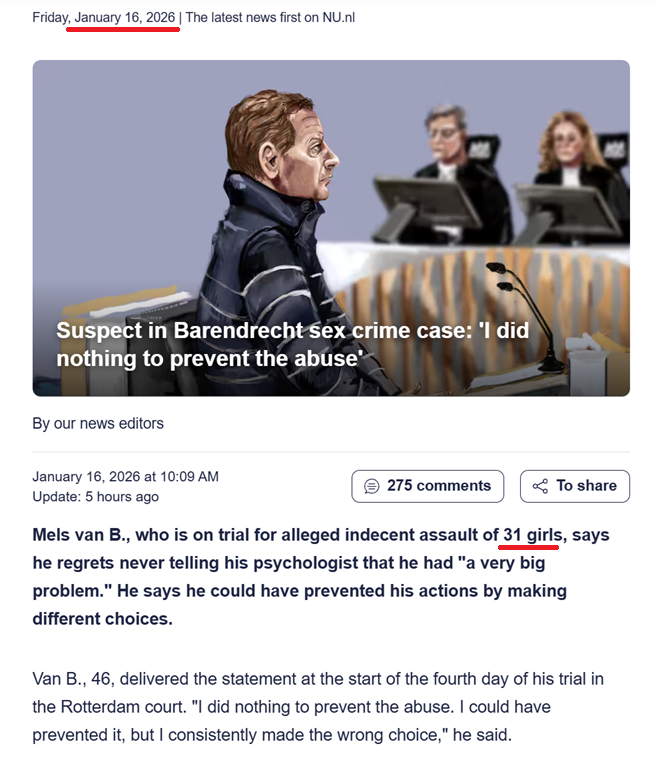Click the To share button
The image size is (656, 761).
click(575, 486)
